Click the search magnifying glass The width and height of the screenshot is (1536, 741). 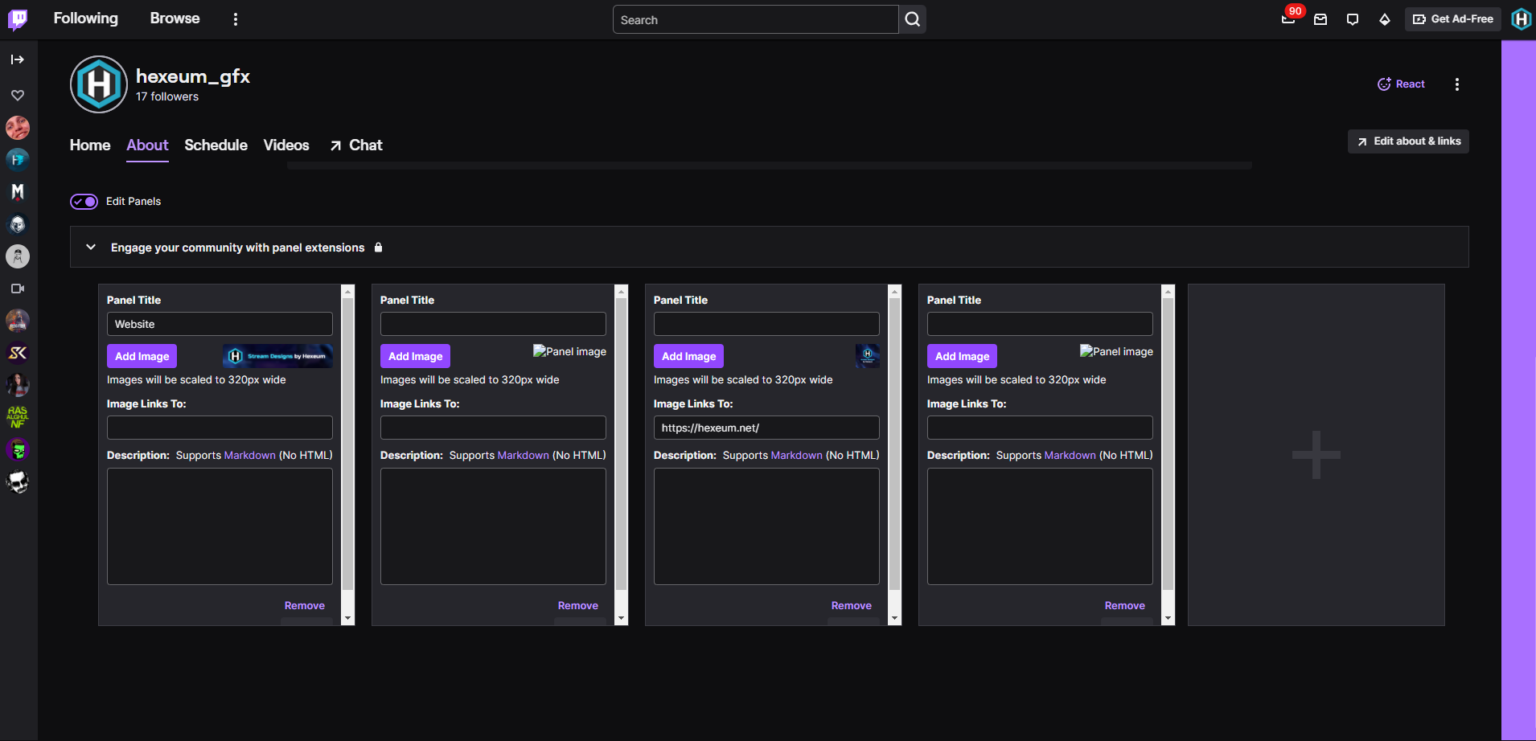tap(911, 19)
